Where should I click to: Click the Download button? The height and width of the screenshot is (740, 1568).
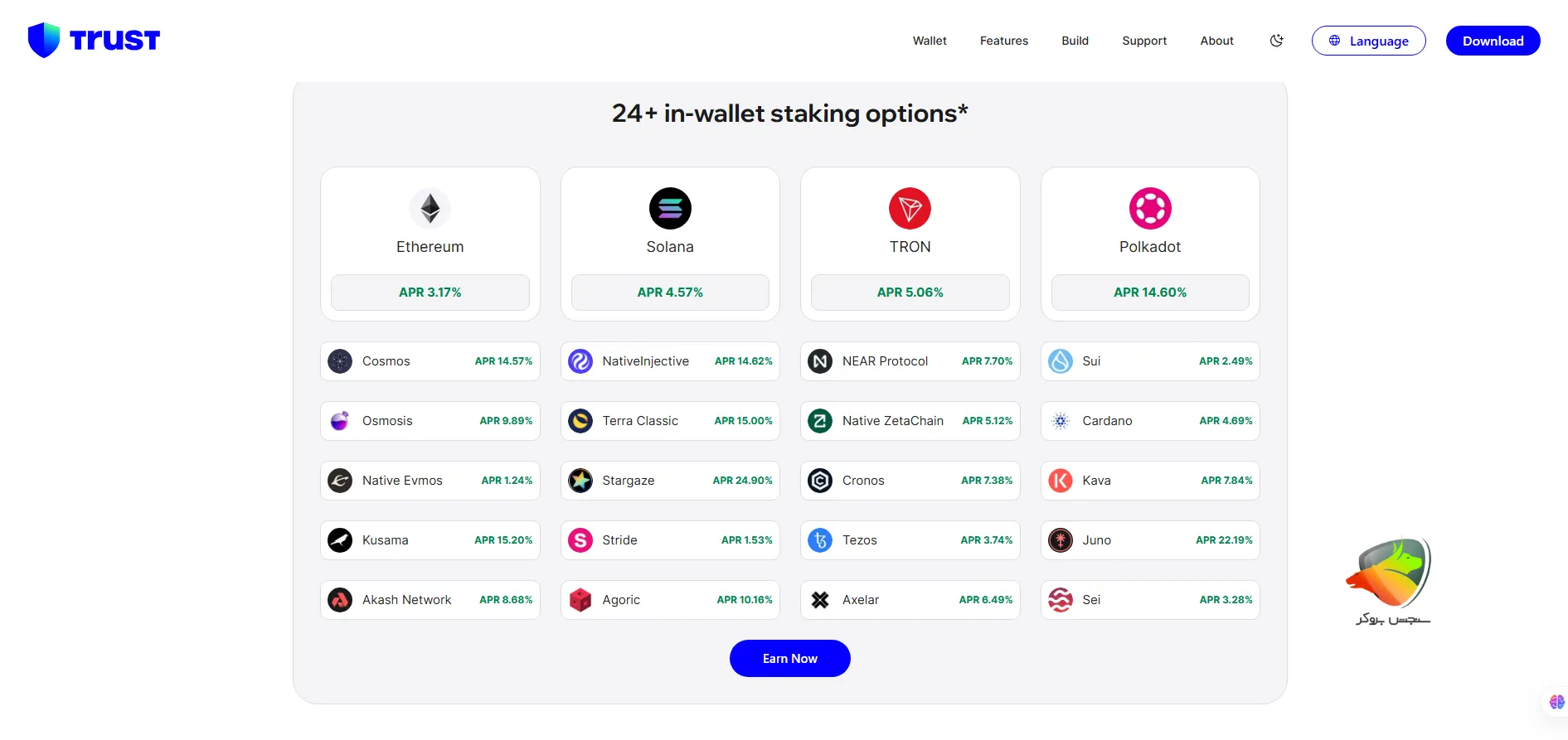(x=1493, y=41)
